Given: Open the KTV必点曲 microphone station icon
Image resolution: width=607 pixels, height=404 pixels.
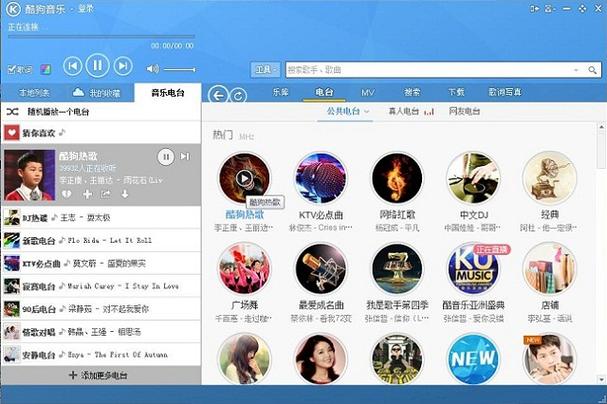Looking at the screenshot, I should click(321, 178).
